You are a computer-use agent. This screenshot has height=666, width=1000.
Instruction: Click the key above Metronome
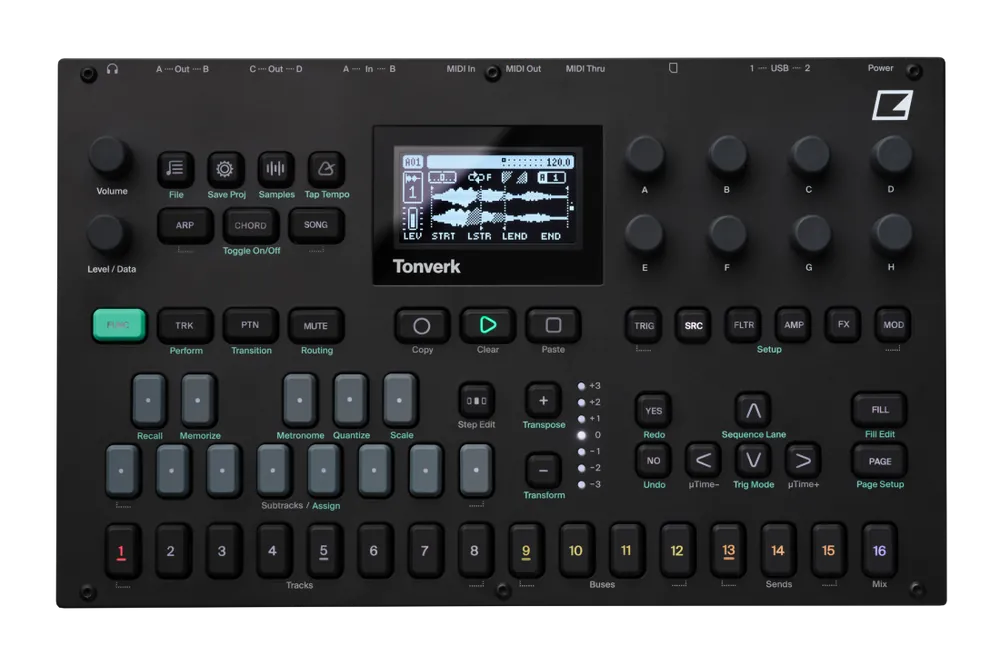click(x=300, y=401)
